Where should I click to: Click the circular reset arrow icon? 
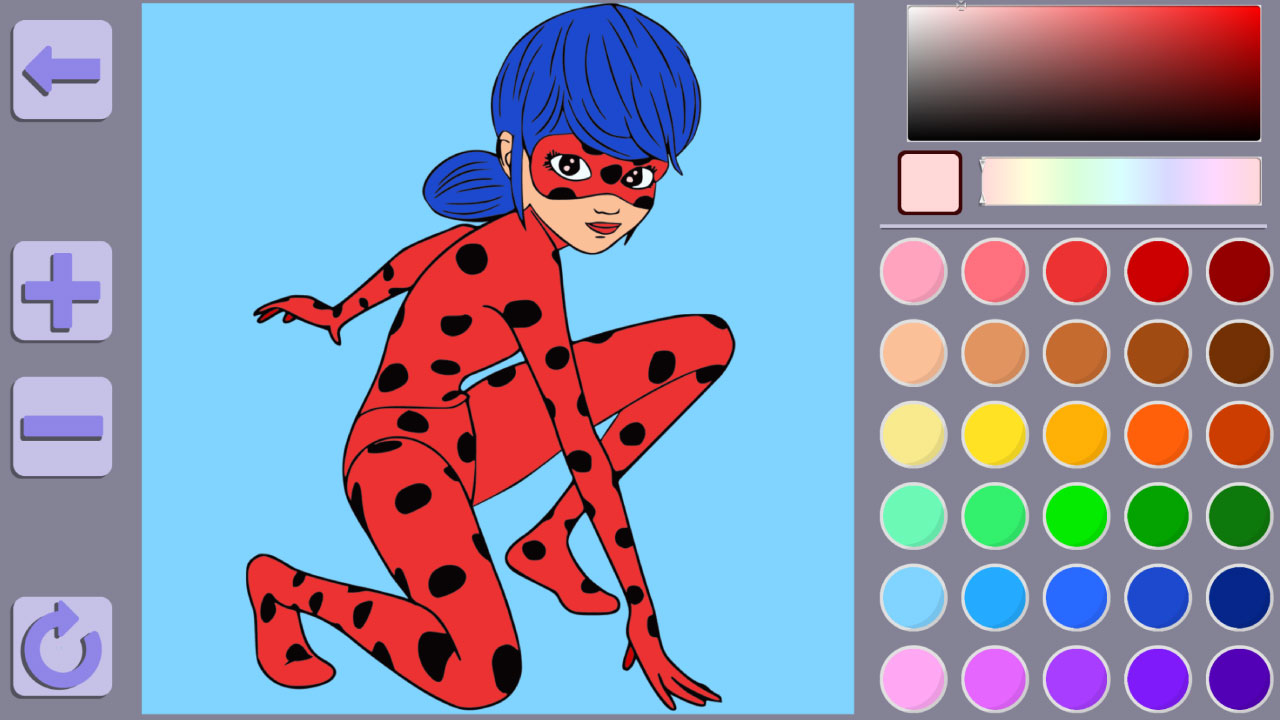(62, 646)
